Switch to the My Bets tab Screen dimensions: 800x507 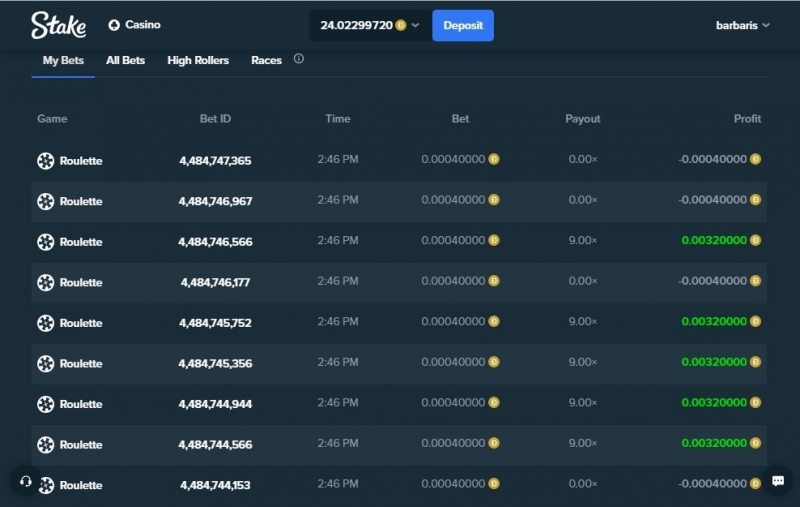point(63,60)
